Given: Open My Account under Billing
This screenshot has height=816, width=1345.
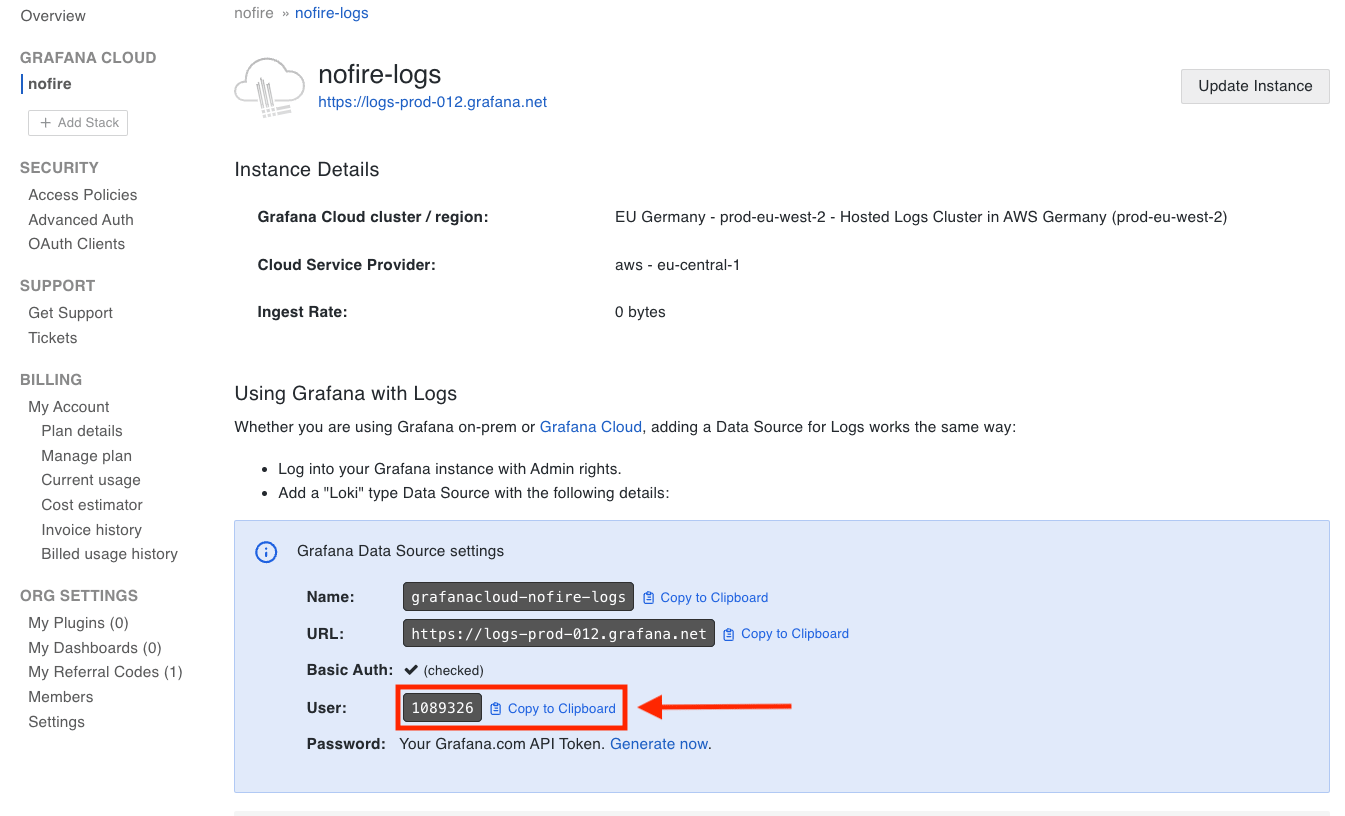Looking at the screenshot, I should [x=69, y=407].
